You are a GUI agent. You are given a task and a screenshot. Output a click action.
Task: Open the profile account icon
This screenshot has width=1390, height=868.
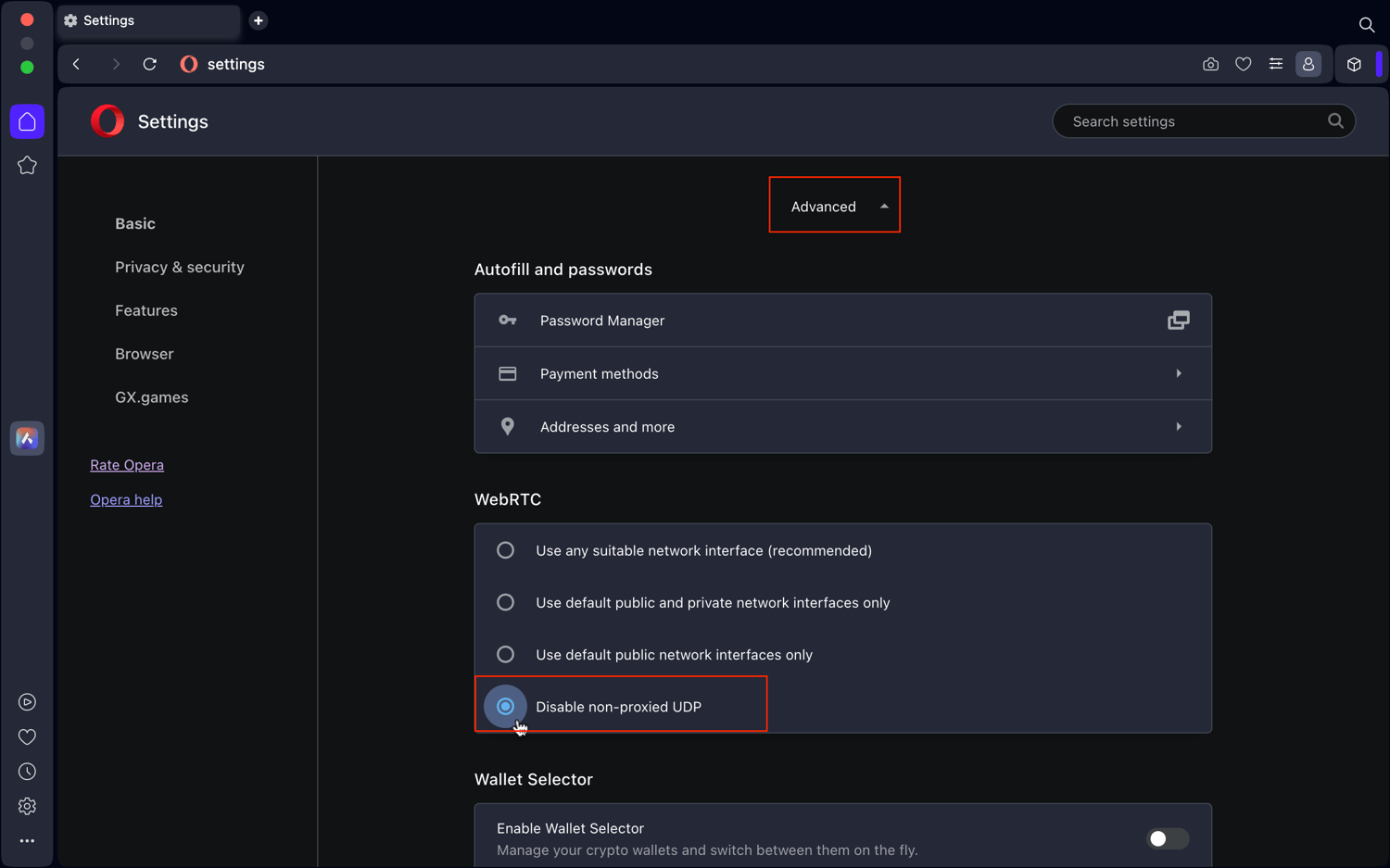pyautogui.click(x=1308, y=64)
